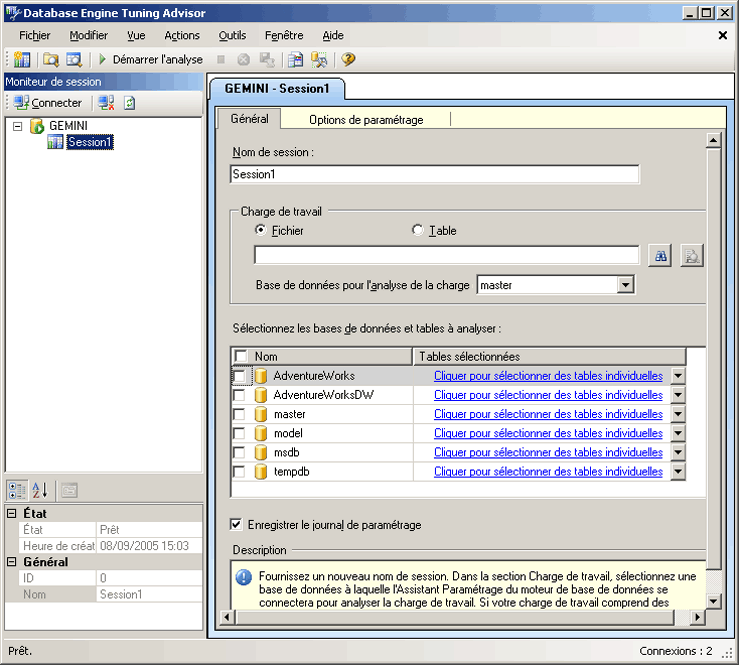Switch properties to alphabetical A-Z sort
The width and height of the screenshot is (739, 665).
40,490
